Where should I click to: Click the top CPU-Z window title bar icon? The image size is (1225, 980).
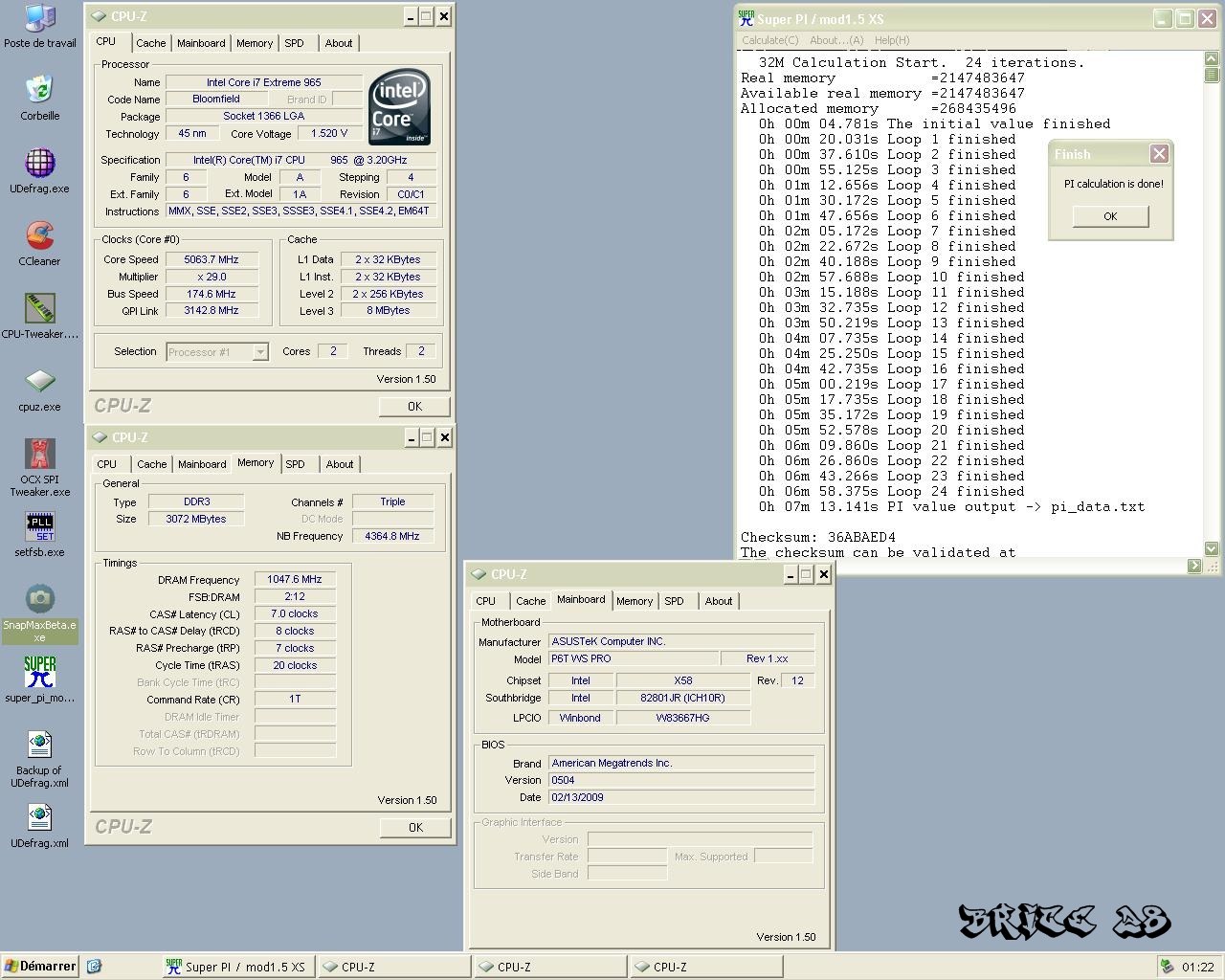100,16
